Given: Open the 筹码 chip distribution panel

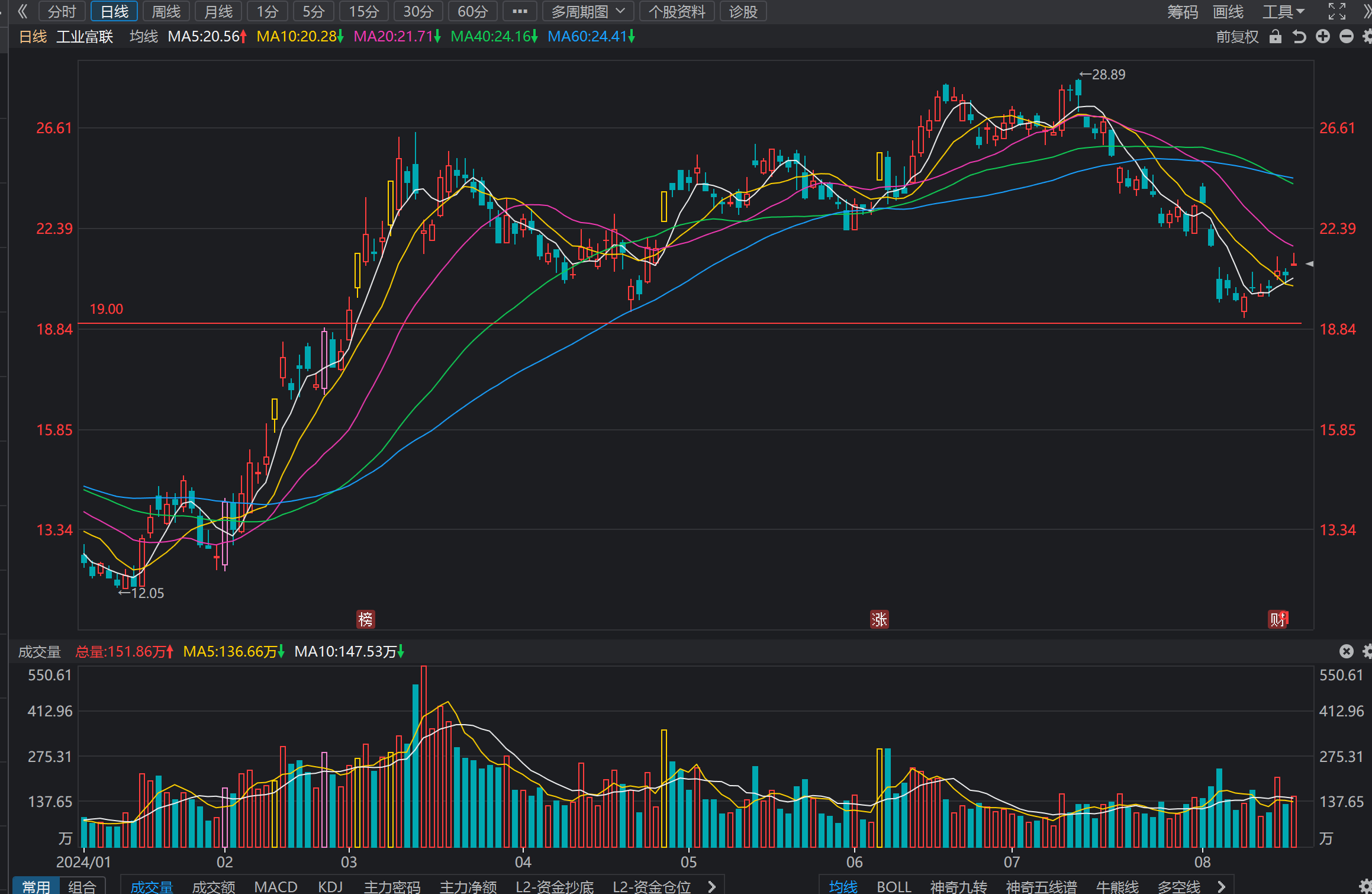Looking at the screenshot, I should click(x=1182, y=11).
